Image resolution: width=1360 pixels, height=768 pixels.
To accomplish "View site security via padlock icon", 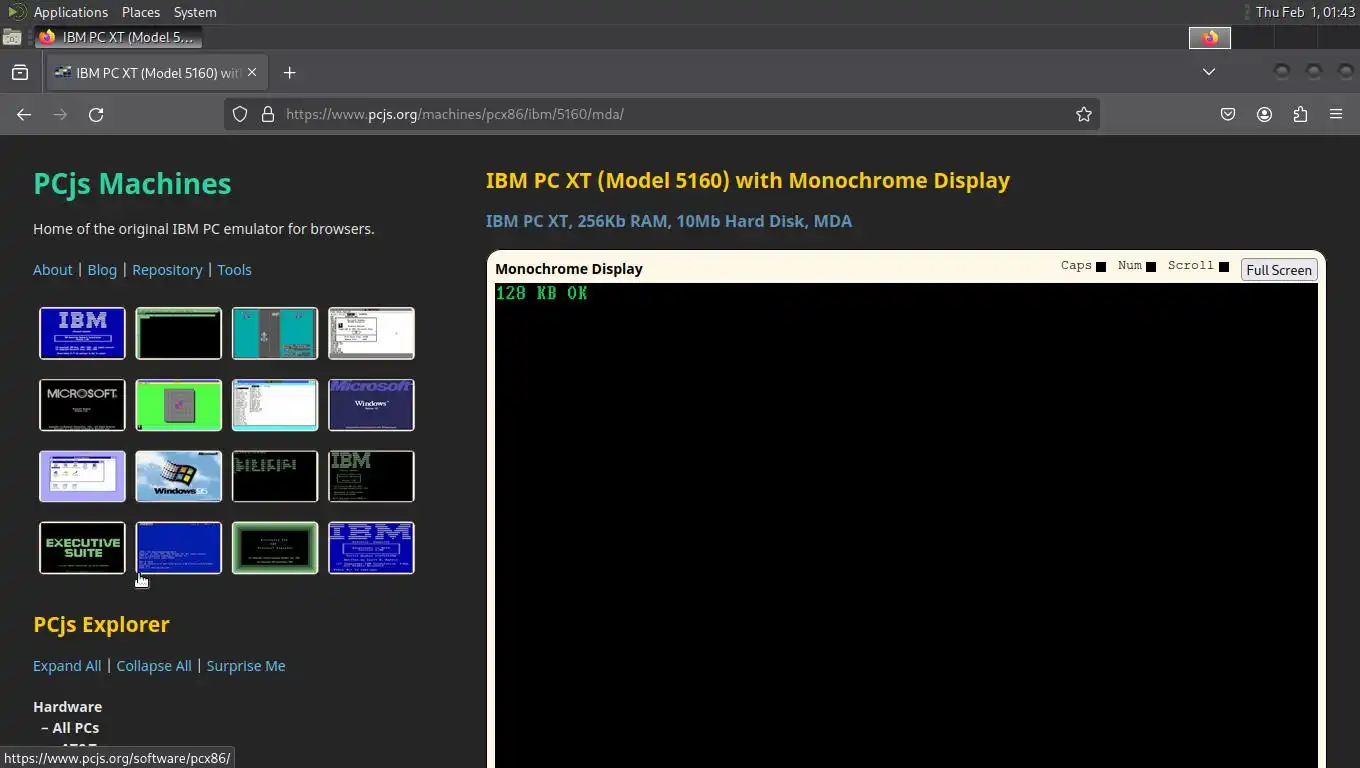I will [x=267, y=114].
